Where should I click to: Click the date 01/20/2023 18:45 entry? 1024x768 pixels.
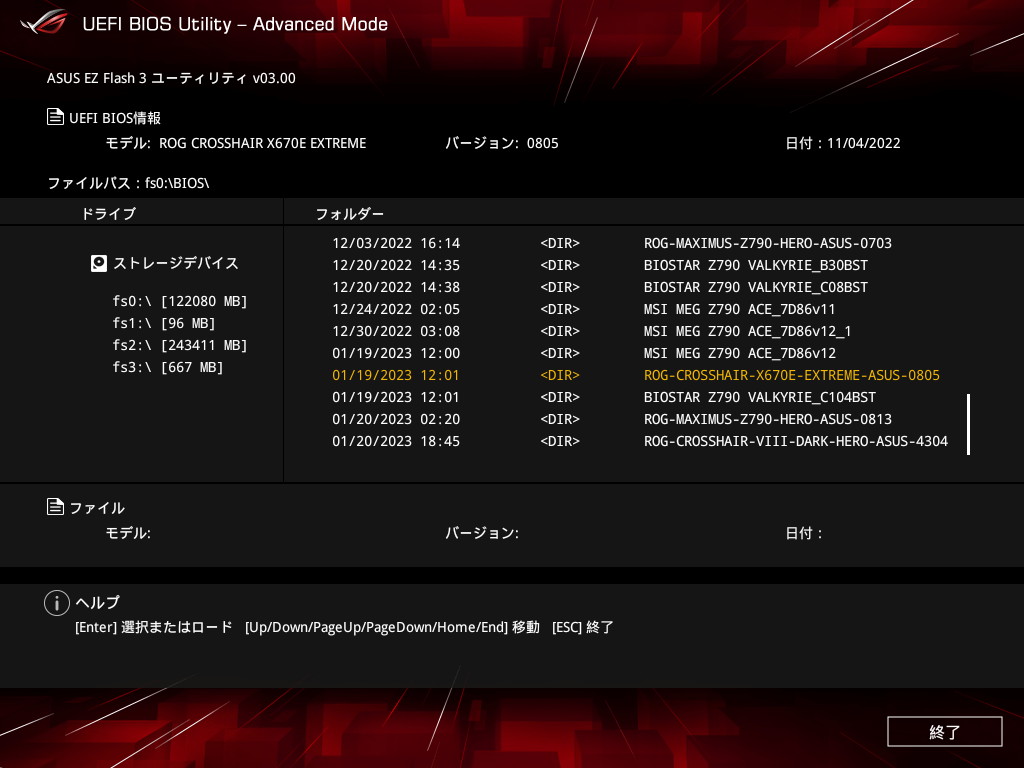click(396, 441)
